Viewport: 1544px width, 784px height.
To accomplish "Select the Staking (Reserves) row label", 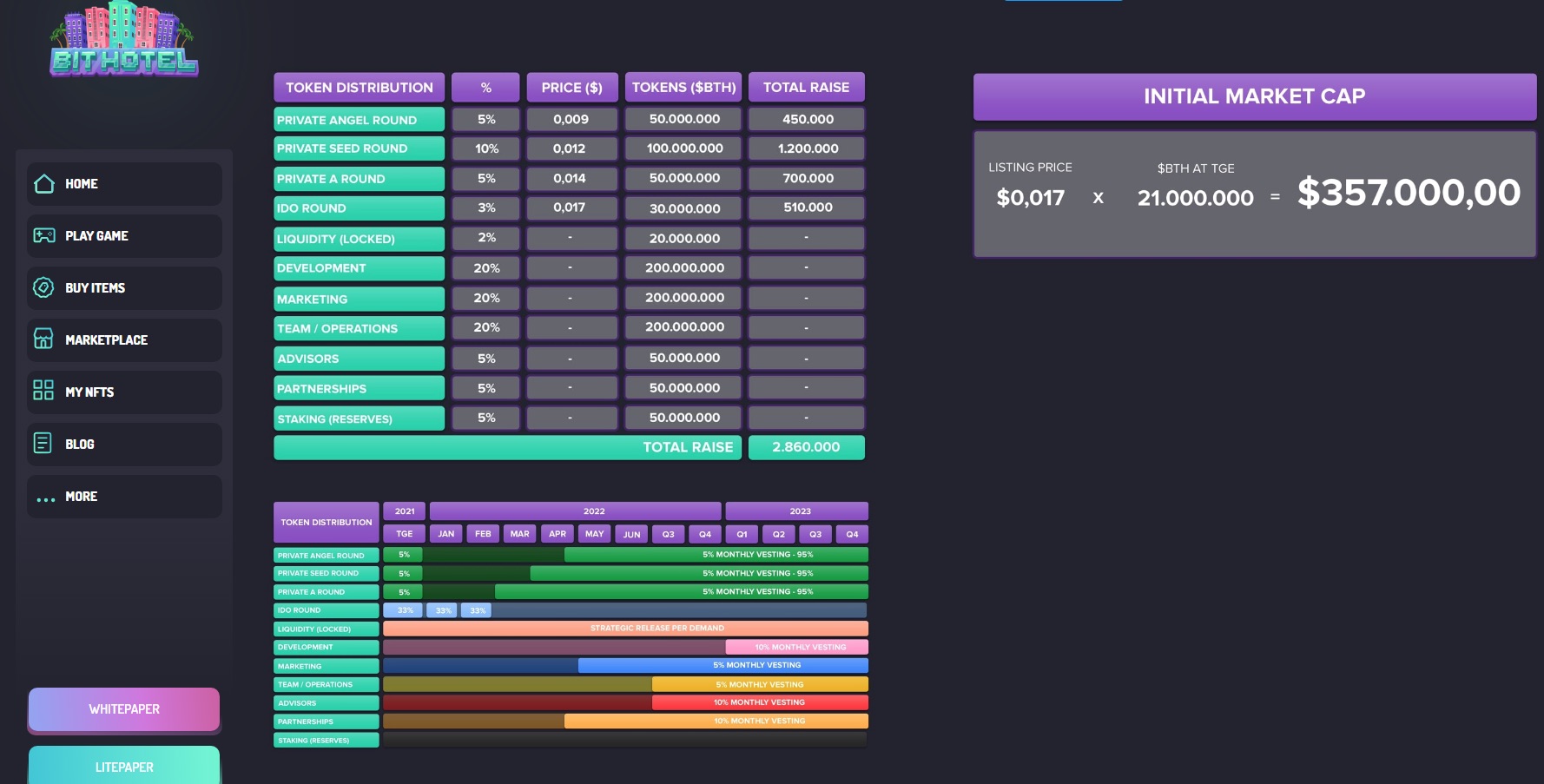I will point(359,418).
